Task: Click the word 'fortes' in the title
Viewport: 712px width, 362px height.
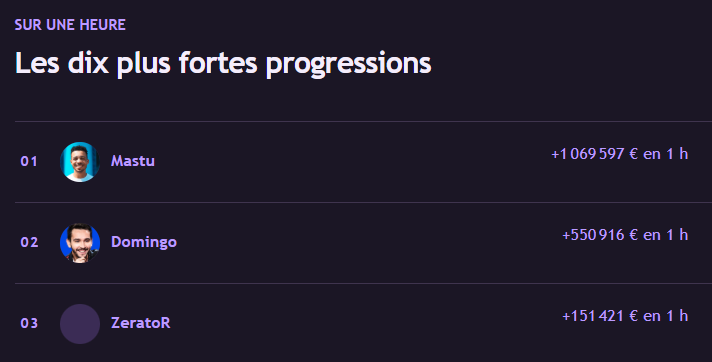Action: [x=218, y=63]
